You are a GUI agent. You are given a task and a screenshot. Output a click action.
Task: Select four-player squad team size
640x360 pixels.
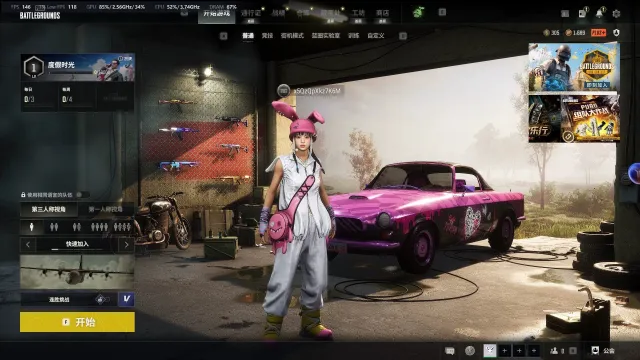tap(99, 227)
